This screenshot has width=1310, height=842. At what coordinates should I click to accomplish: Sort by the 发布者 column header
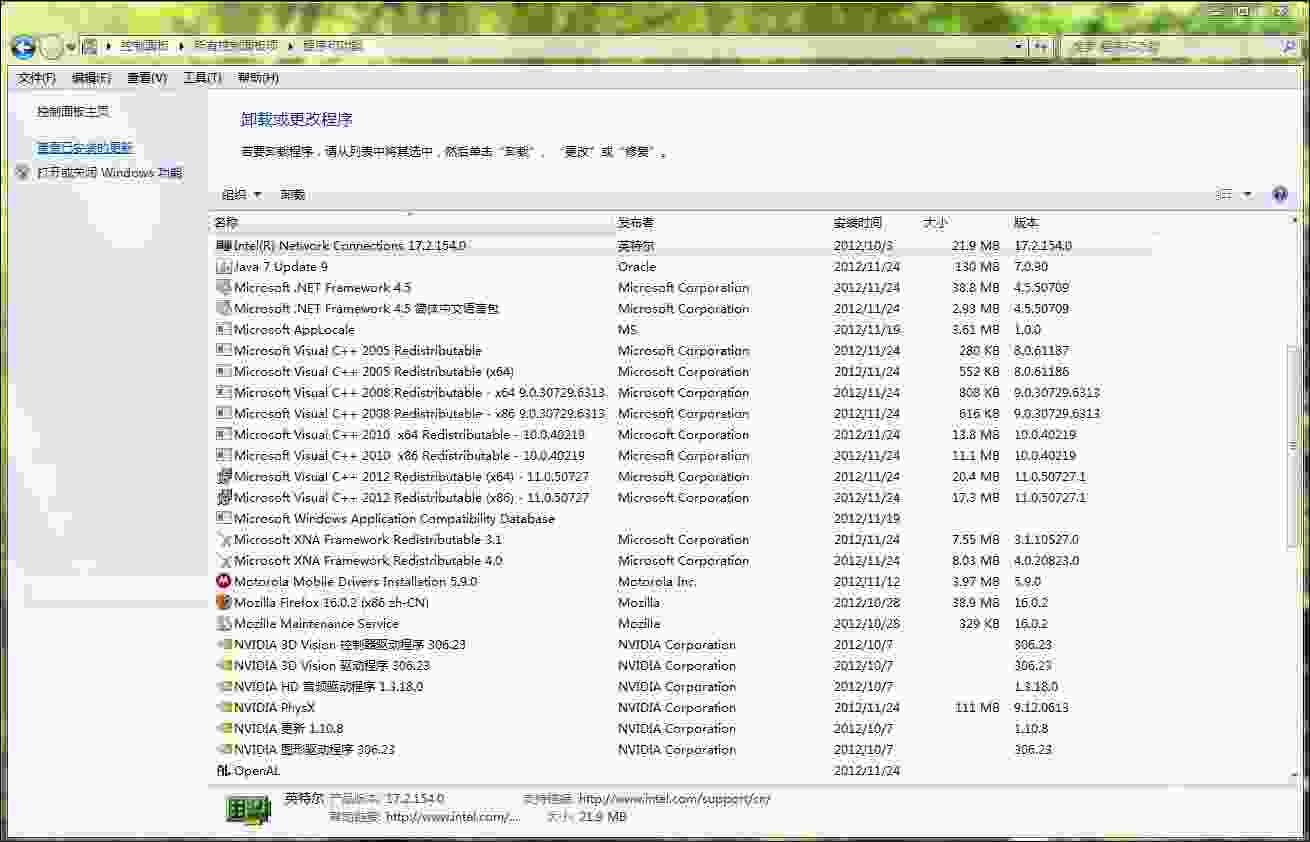pos(720,223)
